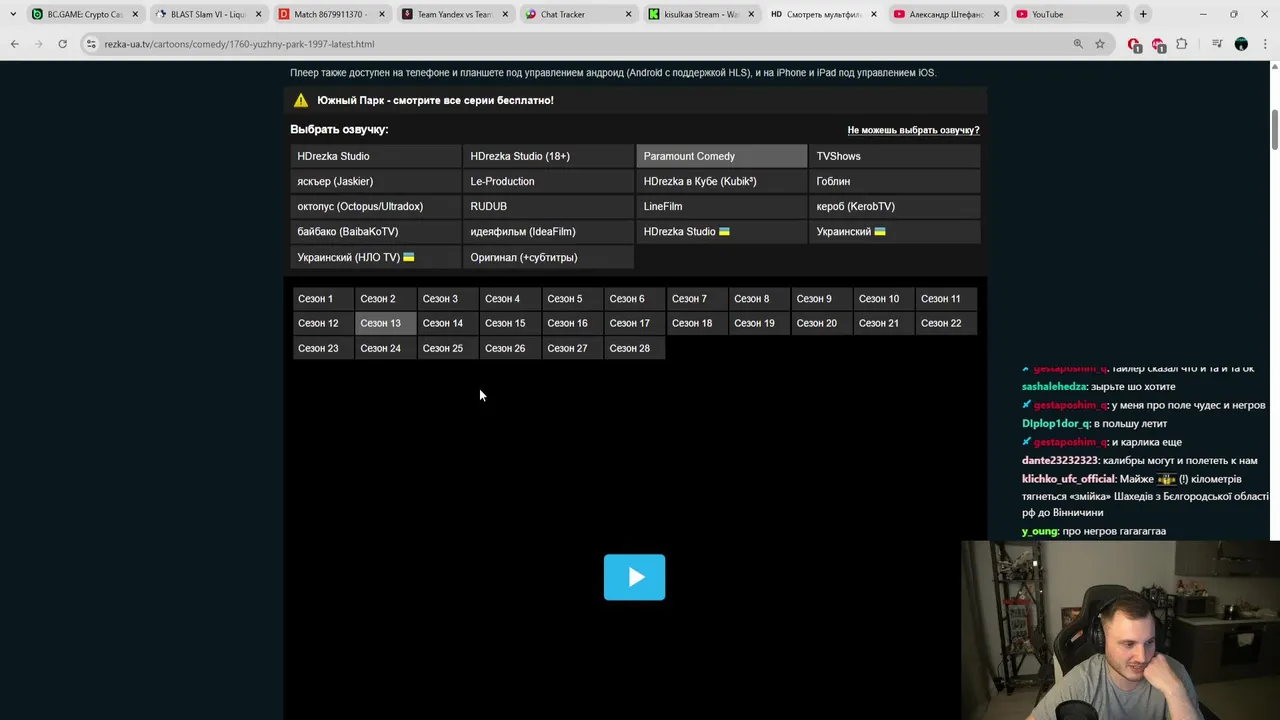Select the октопус (Octopus/Ultradox) voiceover
Viewport: 1280px width, 720px height.
pyautogui.click(x=375, y=206)
